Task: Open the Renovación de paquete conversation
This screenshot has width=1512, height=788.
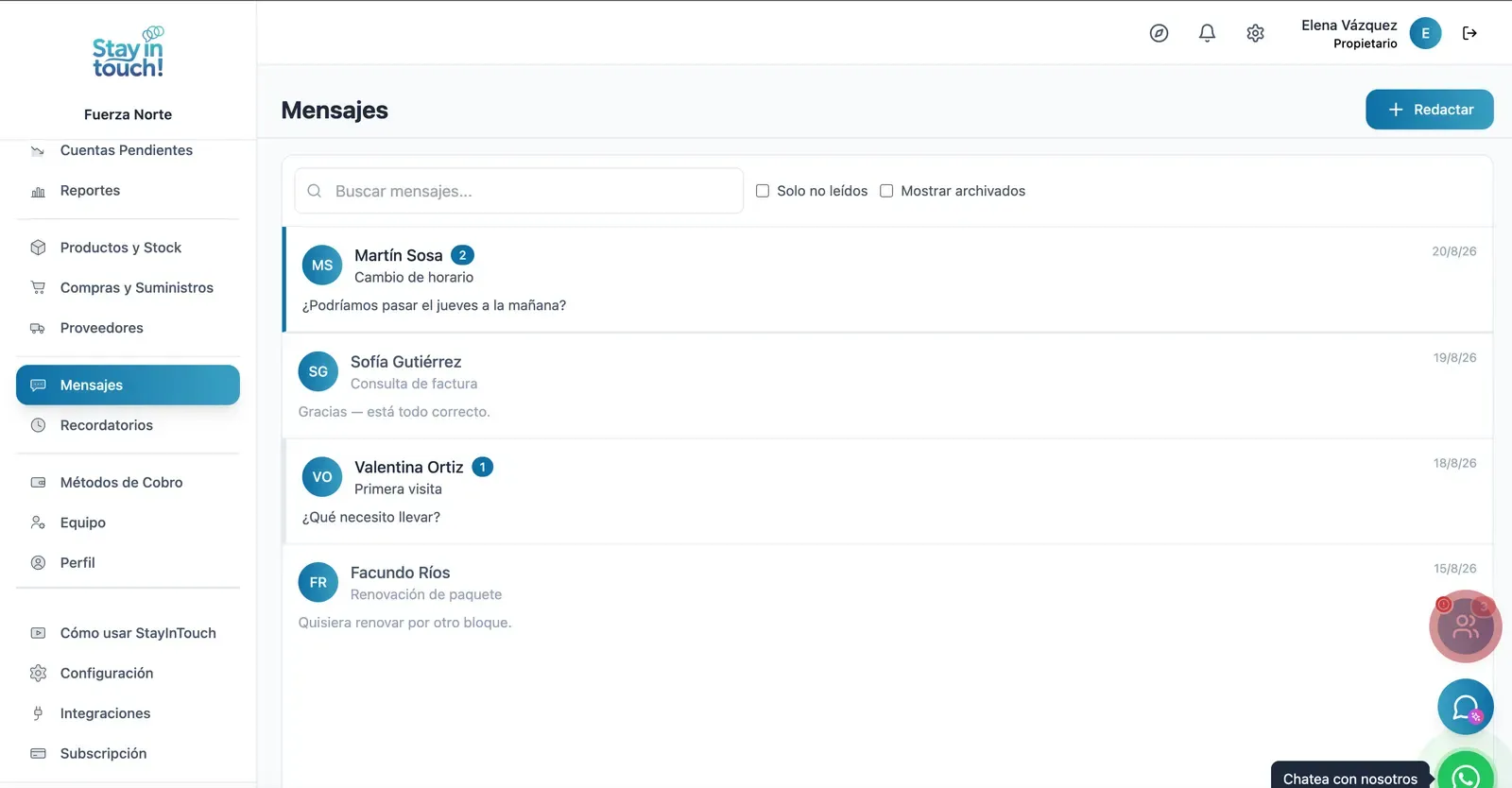Action: [x=888, y=597]
